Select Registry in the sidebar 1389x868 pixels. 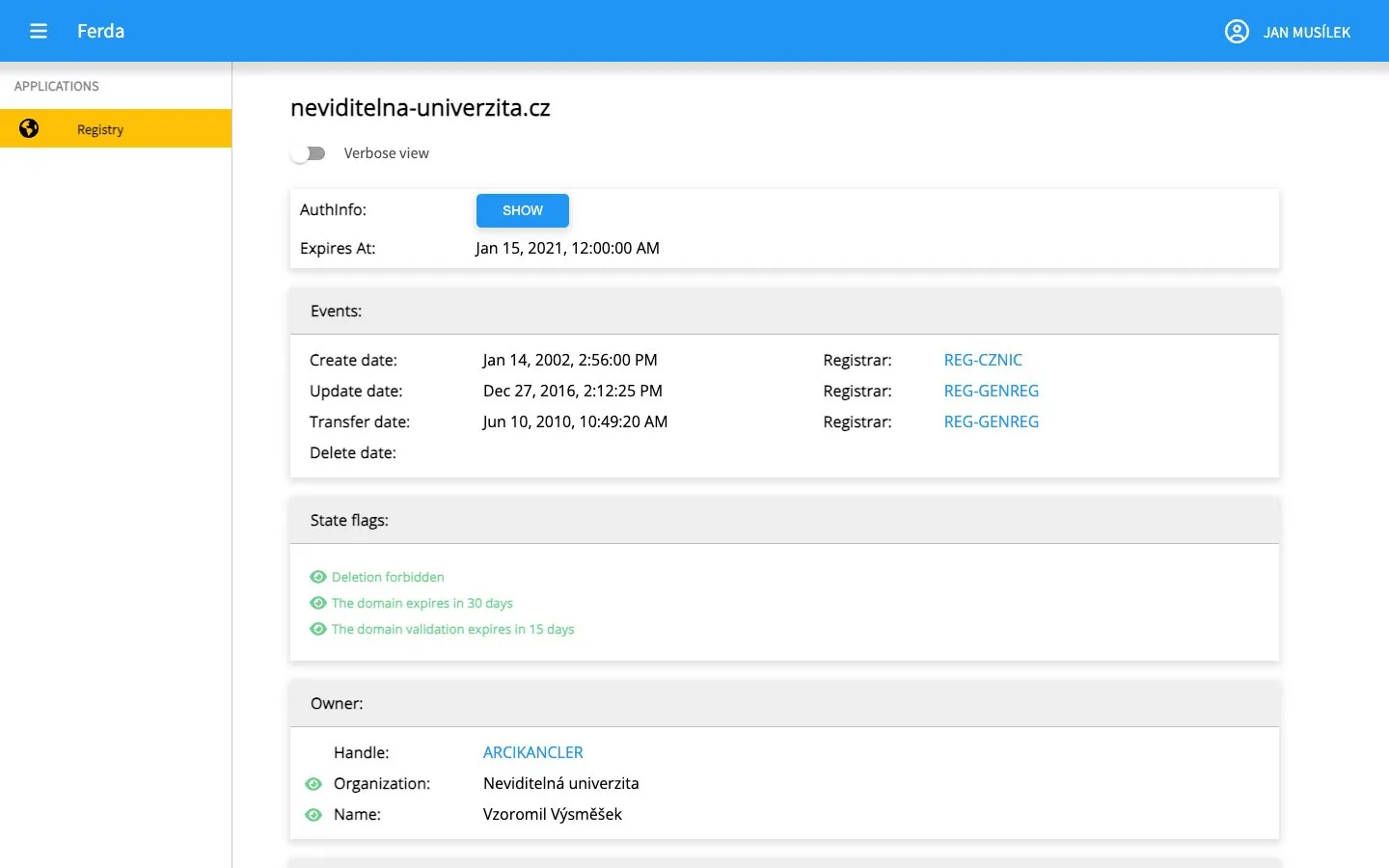(116, 128)
